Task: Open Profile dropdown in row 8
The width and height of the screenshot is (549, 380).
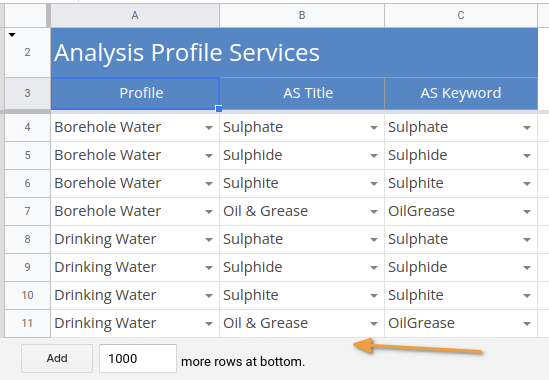Action: [x=209, y=240]
